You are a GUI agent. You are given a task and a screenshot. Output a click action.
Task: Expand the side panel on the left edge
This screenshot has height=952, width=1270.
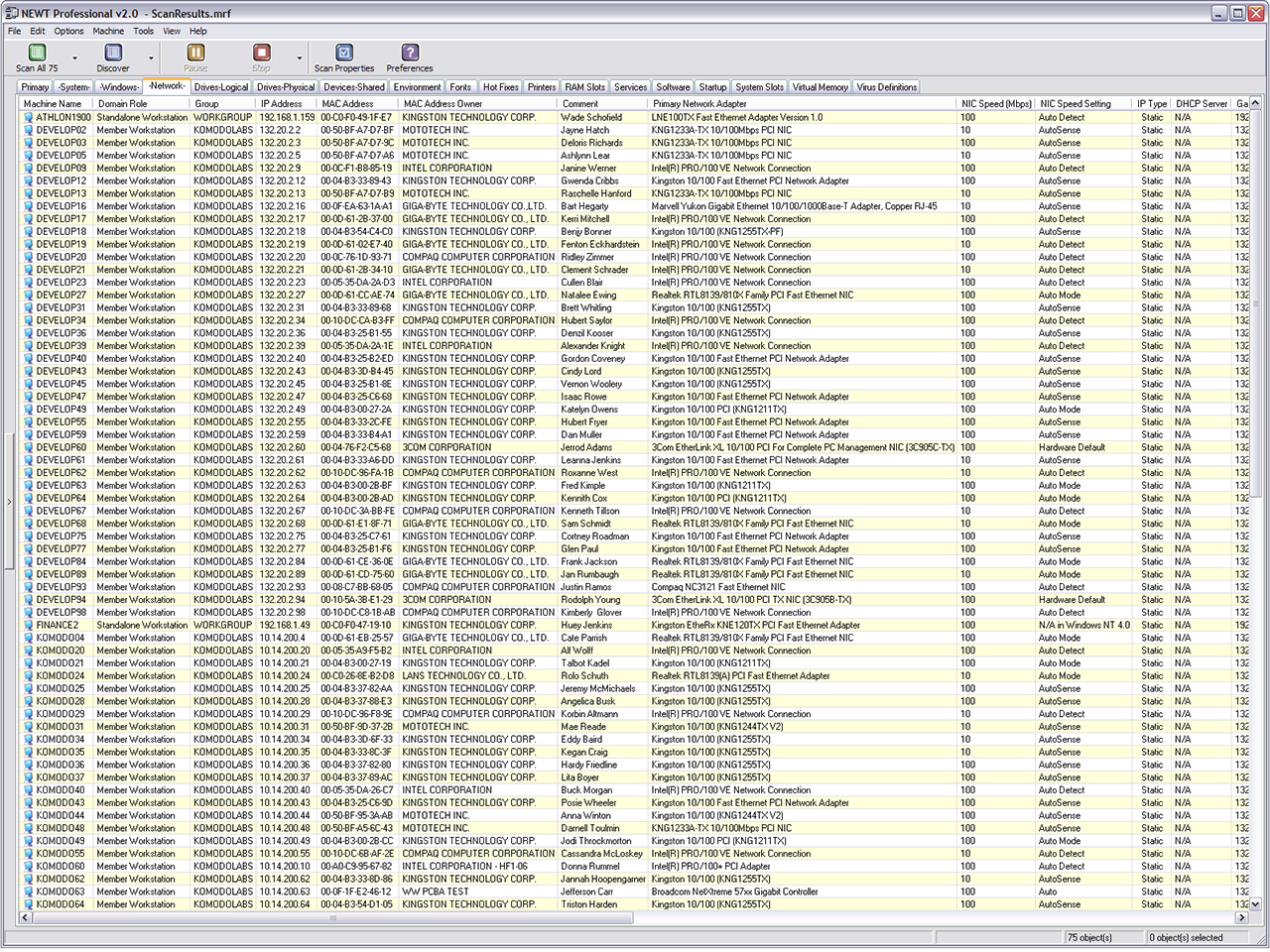(x=9, y=502)
